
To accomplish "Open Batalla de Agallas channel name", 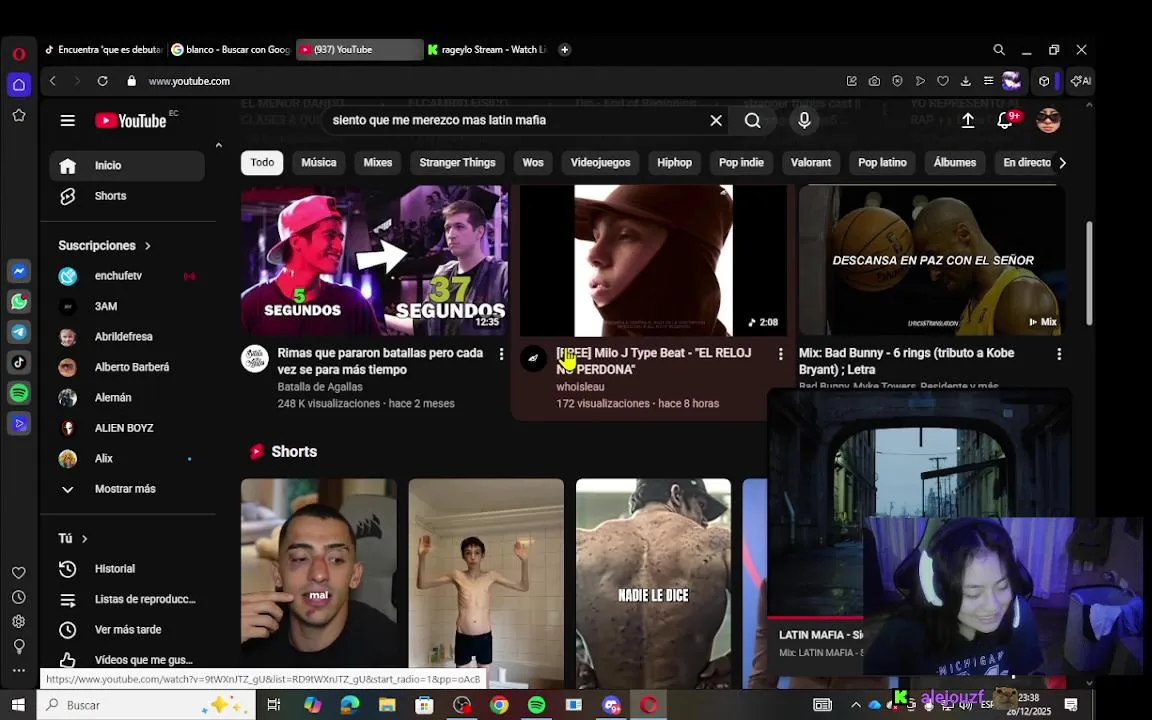I will point(320,387).
